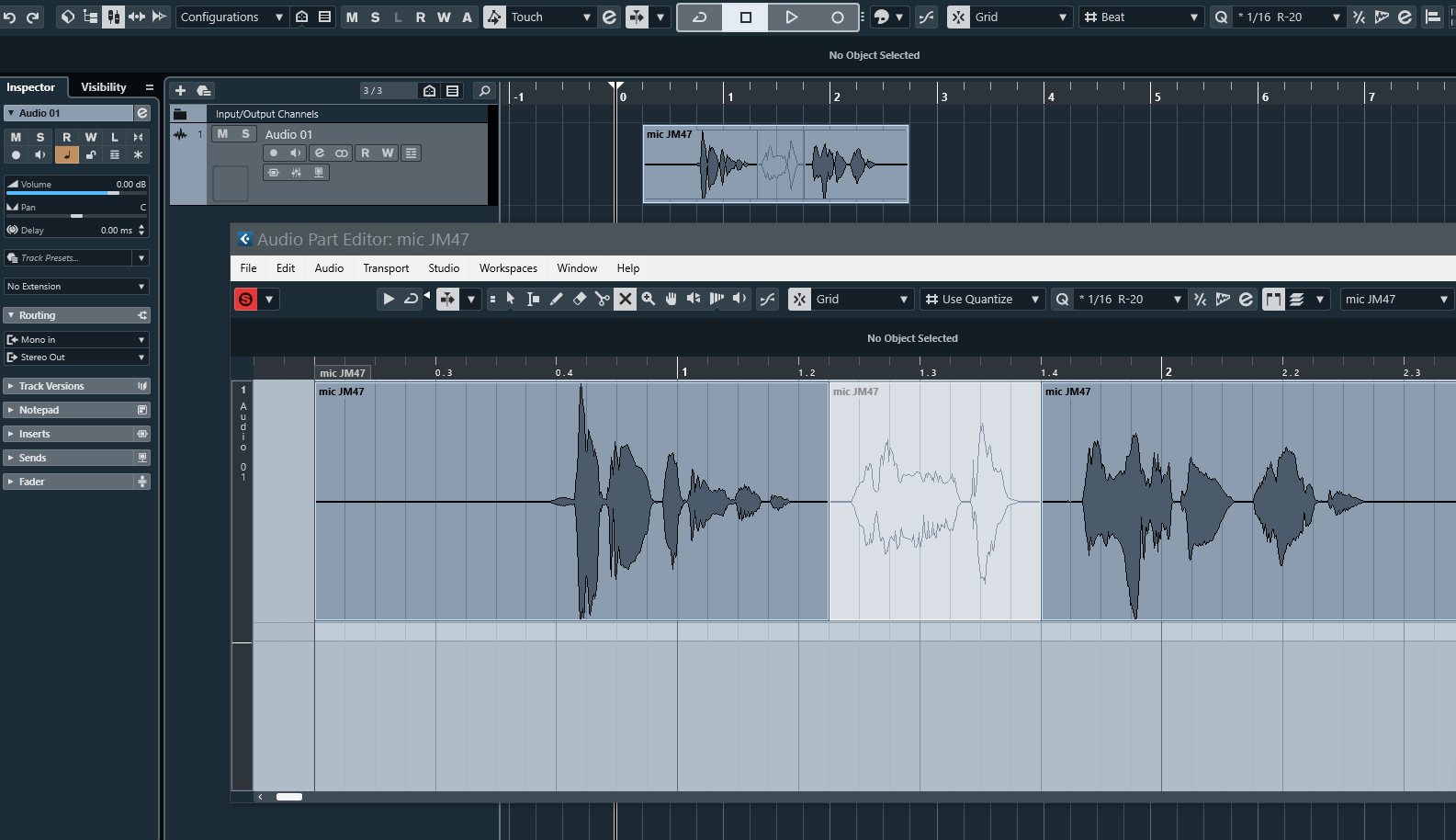This screenshot has height=840, width=1456.
Task: Activate the Range Selection tool
Action: [534, 299]
